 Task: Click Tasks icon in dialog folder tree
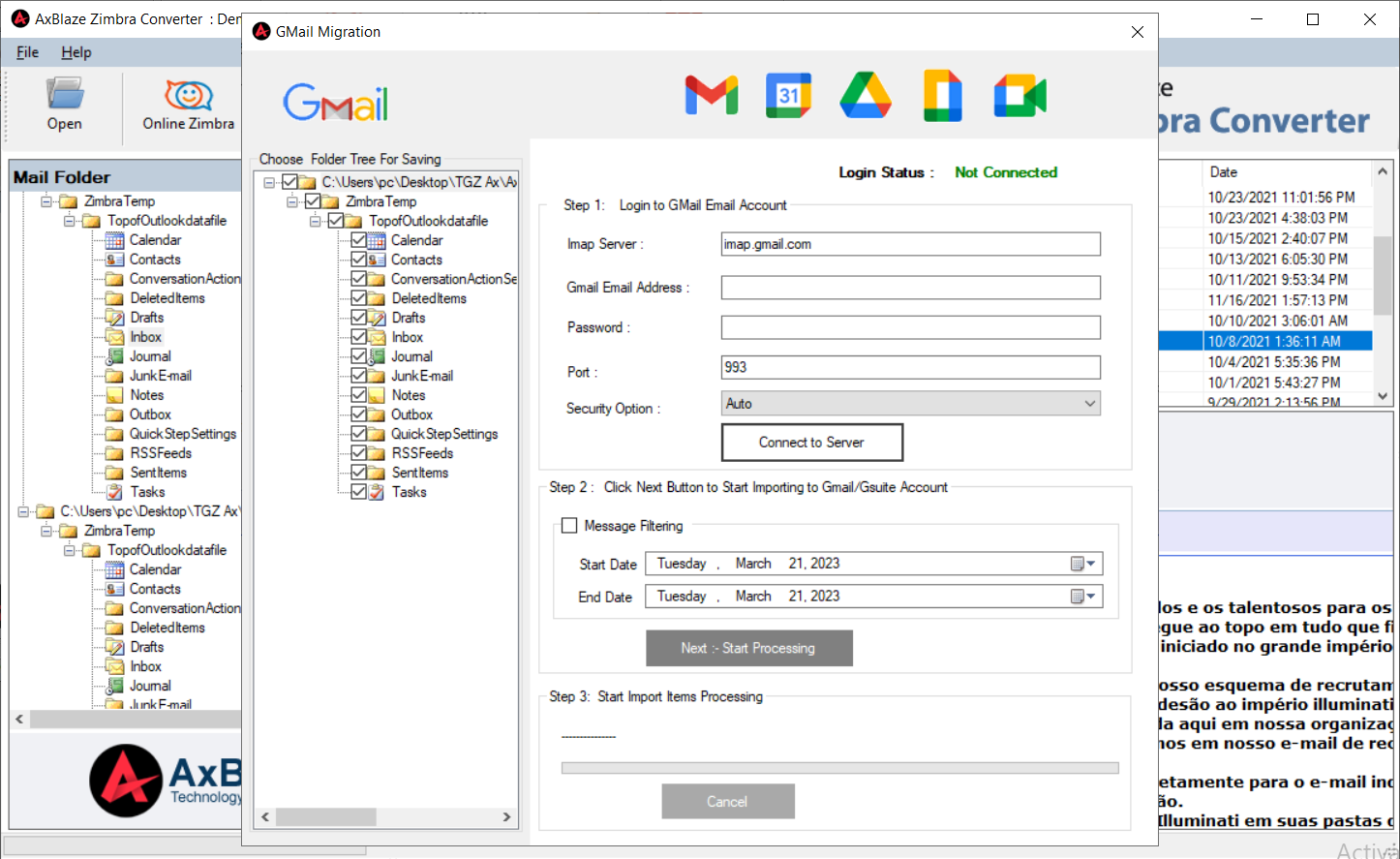[377, 492]
